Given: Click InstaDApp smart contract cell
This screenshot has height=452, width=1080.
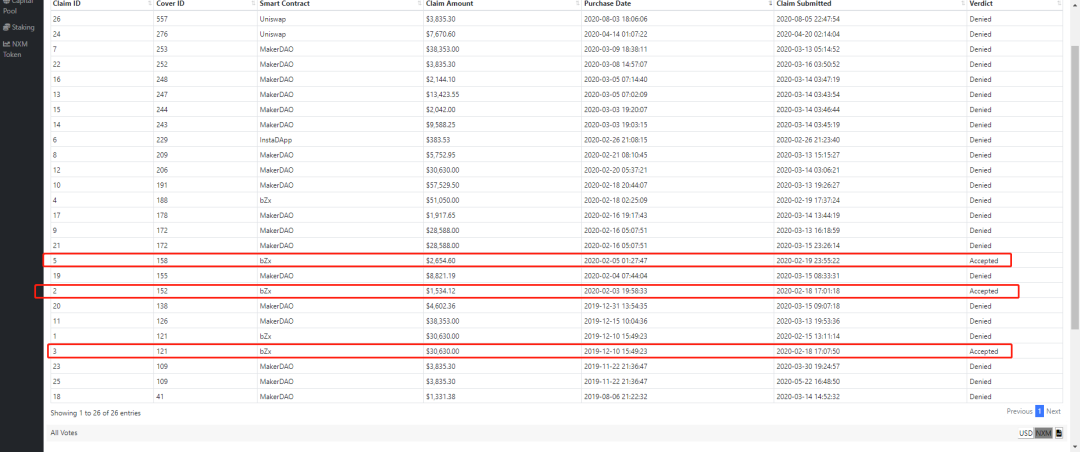Looking at the screenshot, I should pyautogui.click(x=340, y=140).
